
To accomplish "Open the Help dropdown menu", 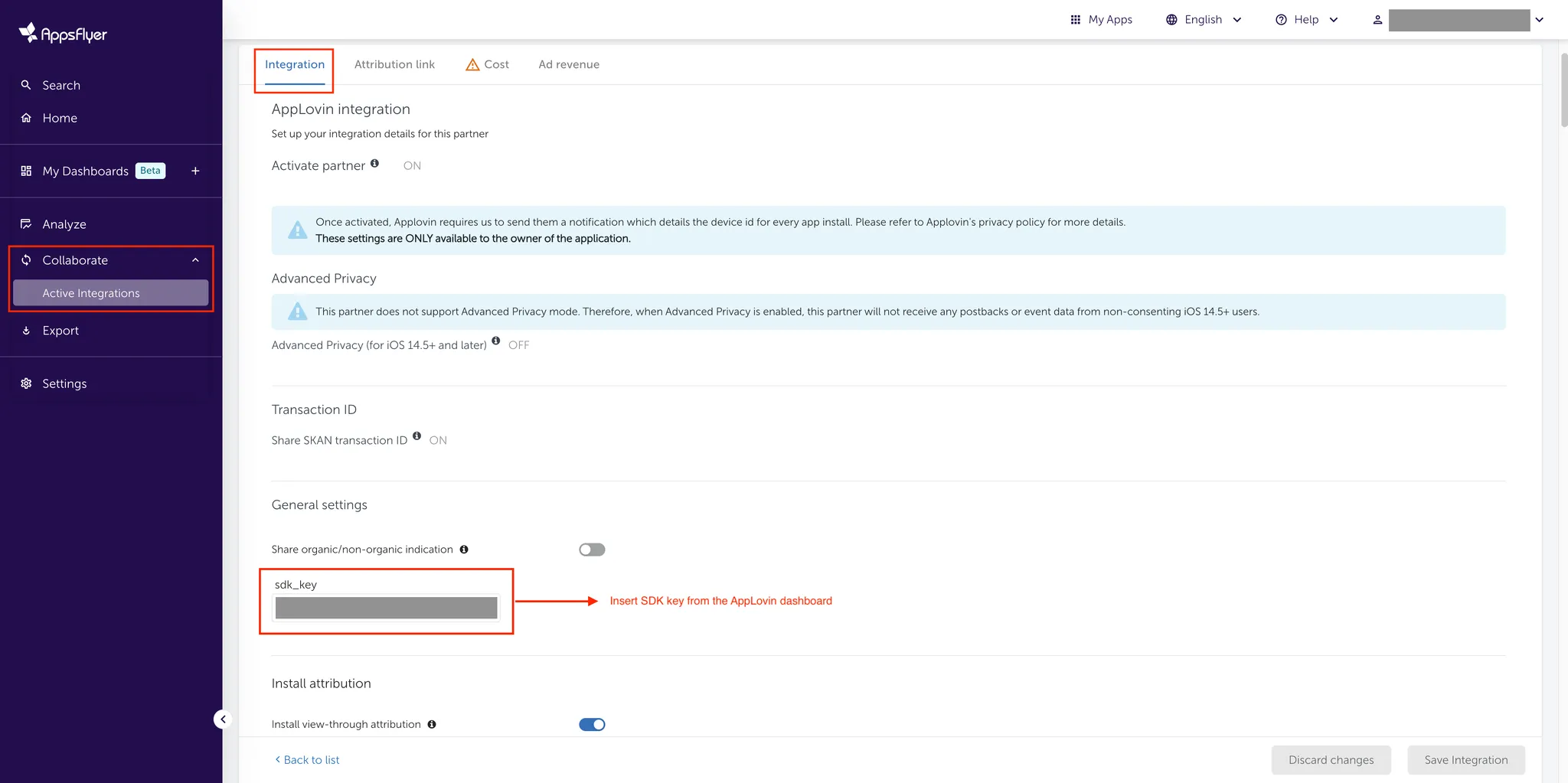I will (x=1307, y=20).
